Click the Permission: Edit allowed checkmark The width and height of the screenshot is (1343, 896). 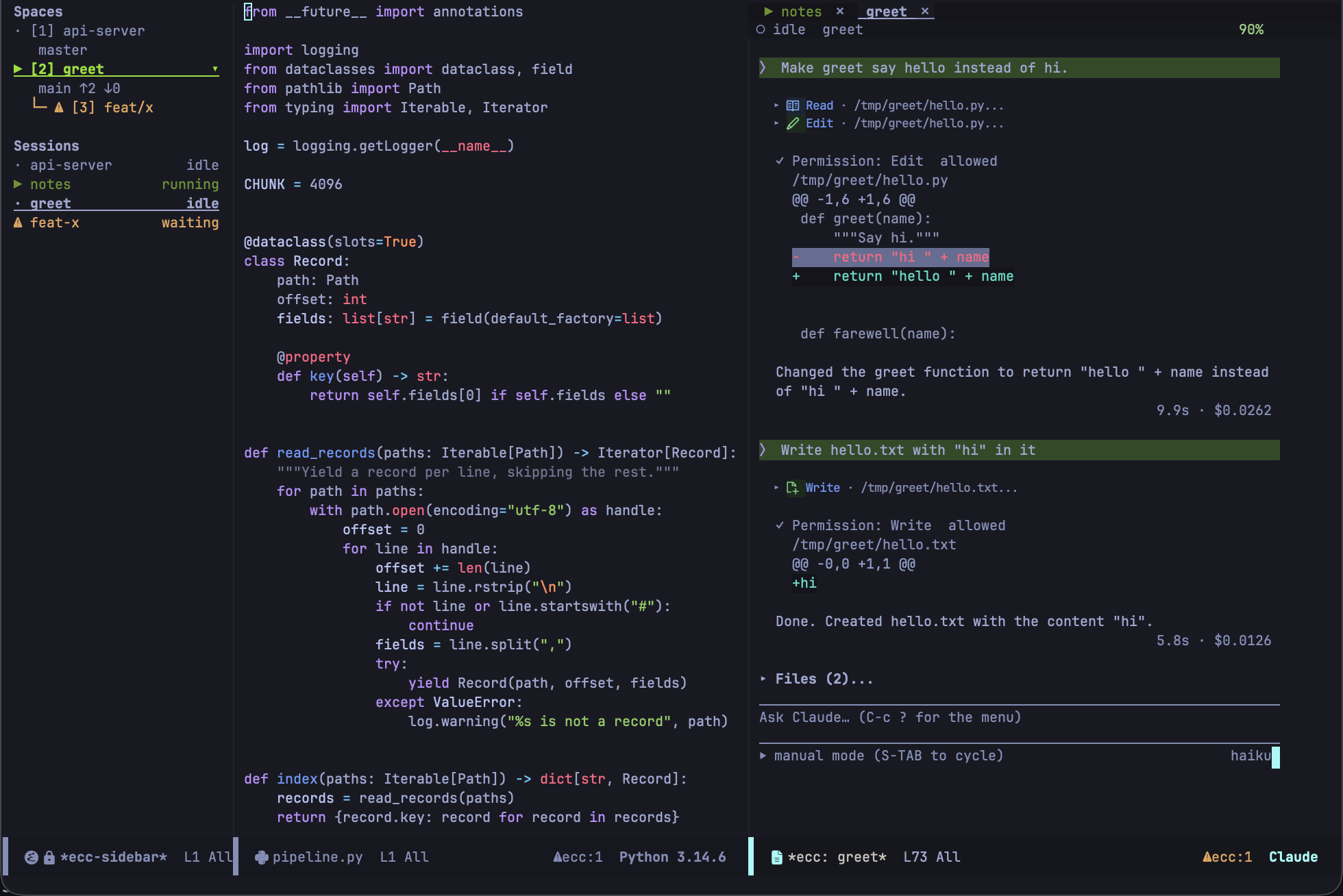coord(780,161)
